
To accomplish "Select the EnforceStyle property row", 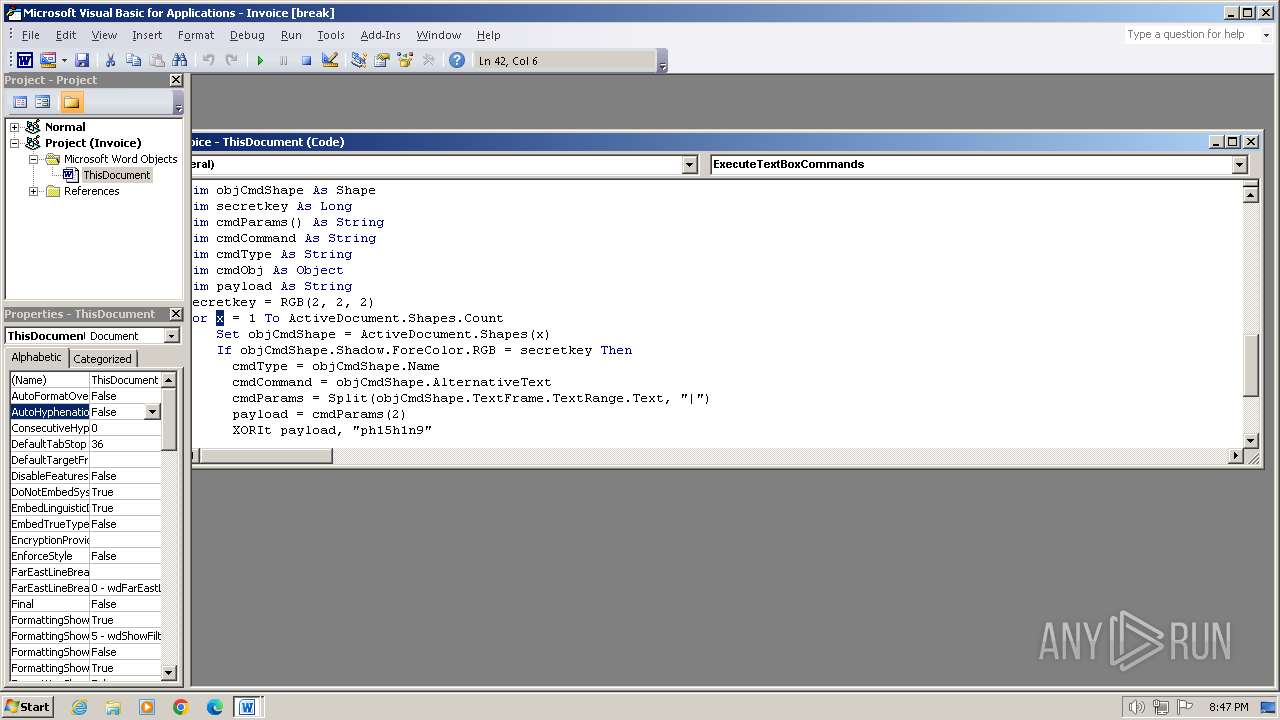I will tap(85, 556).
